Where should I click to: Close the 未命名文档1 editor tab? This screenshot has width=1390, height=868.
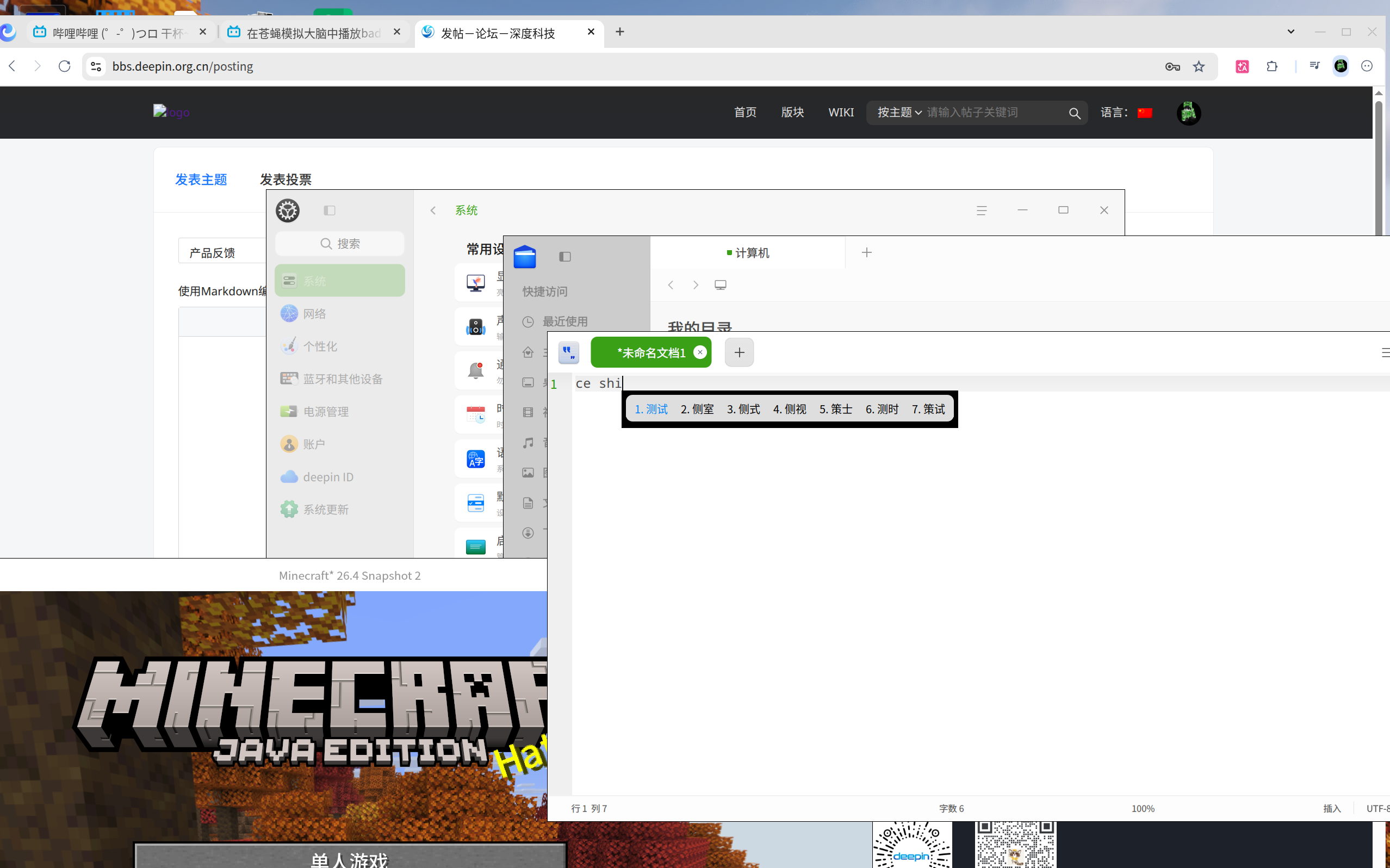point(699,352)
